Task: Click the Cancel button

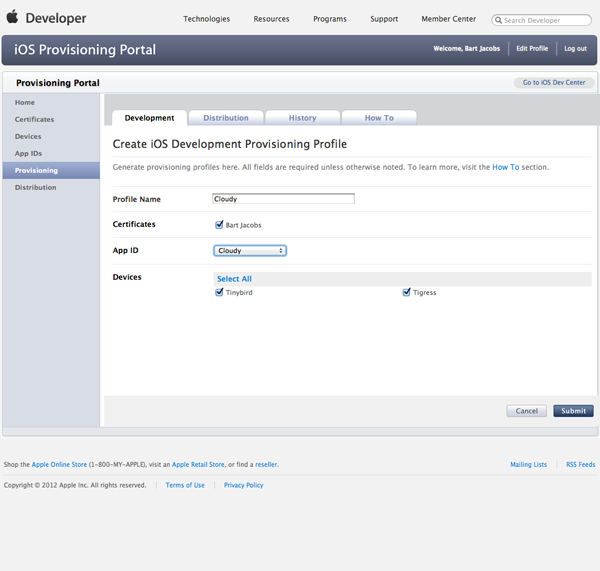Action: (x=527, y=411)
